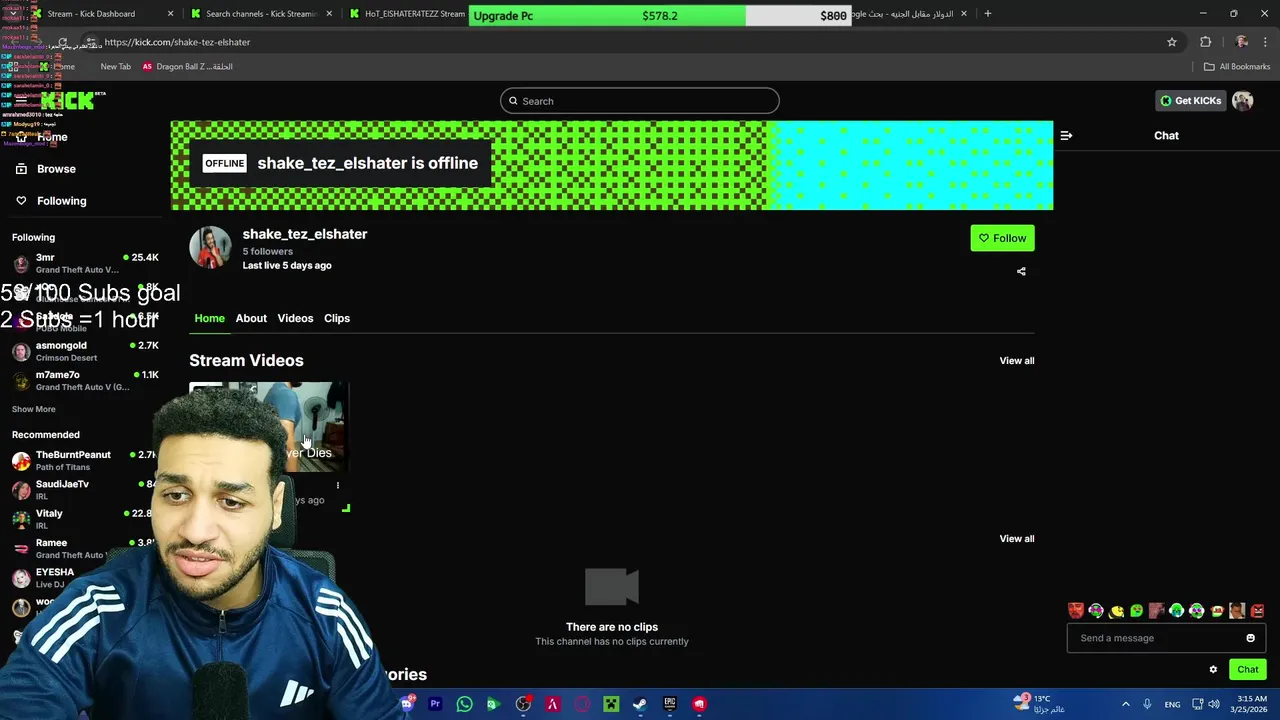Open Epic Games launcher from the taskbar
Image resolution: width=1280 pixels, height=720 pixels.
point(669,704)
